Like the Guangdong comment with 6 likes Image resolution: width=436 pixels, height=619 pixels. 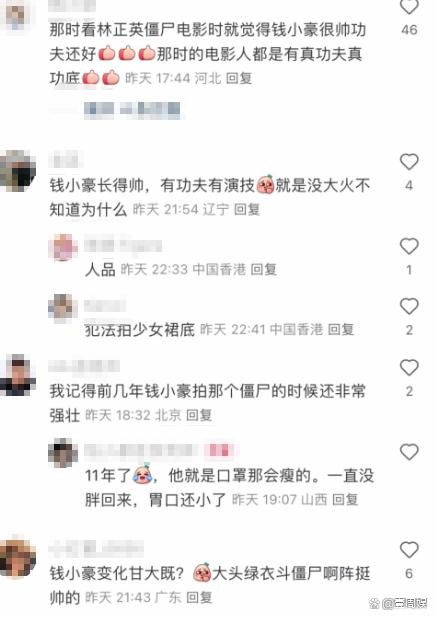point(409,550)
